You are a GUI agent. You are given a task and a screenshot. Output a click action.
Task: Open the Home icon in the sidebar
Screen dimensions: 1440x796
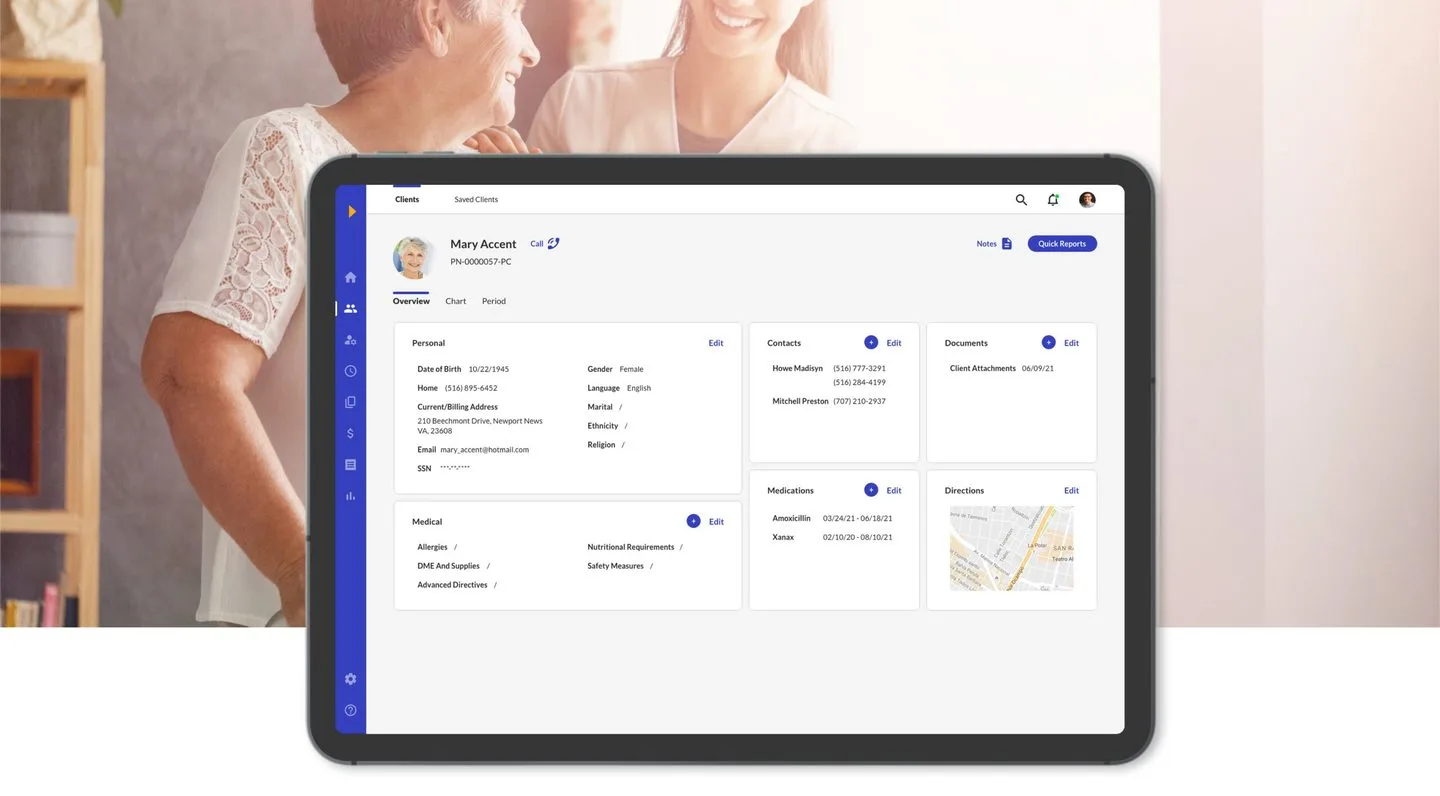(x=350, y=276)
